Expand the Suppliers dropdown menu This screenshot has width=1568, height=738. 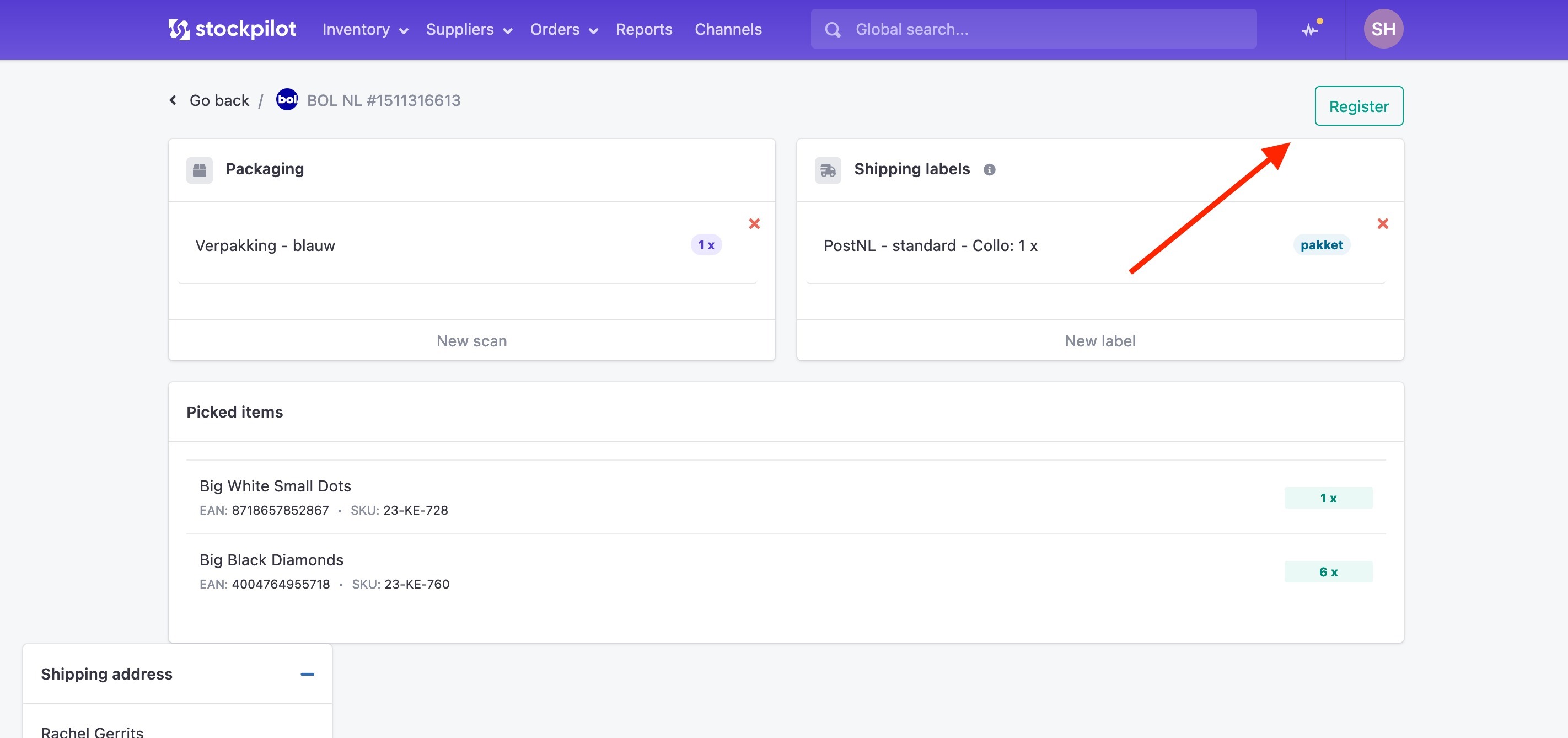click(469, 29)
